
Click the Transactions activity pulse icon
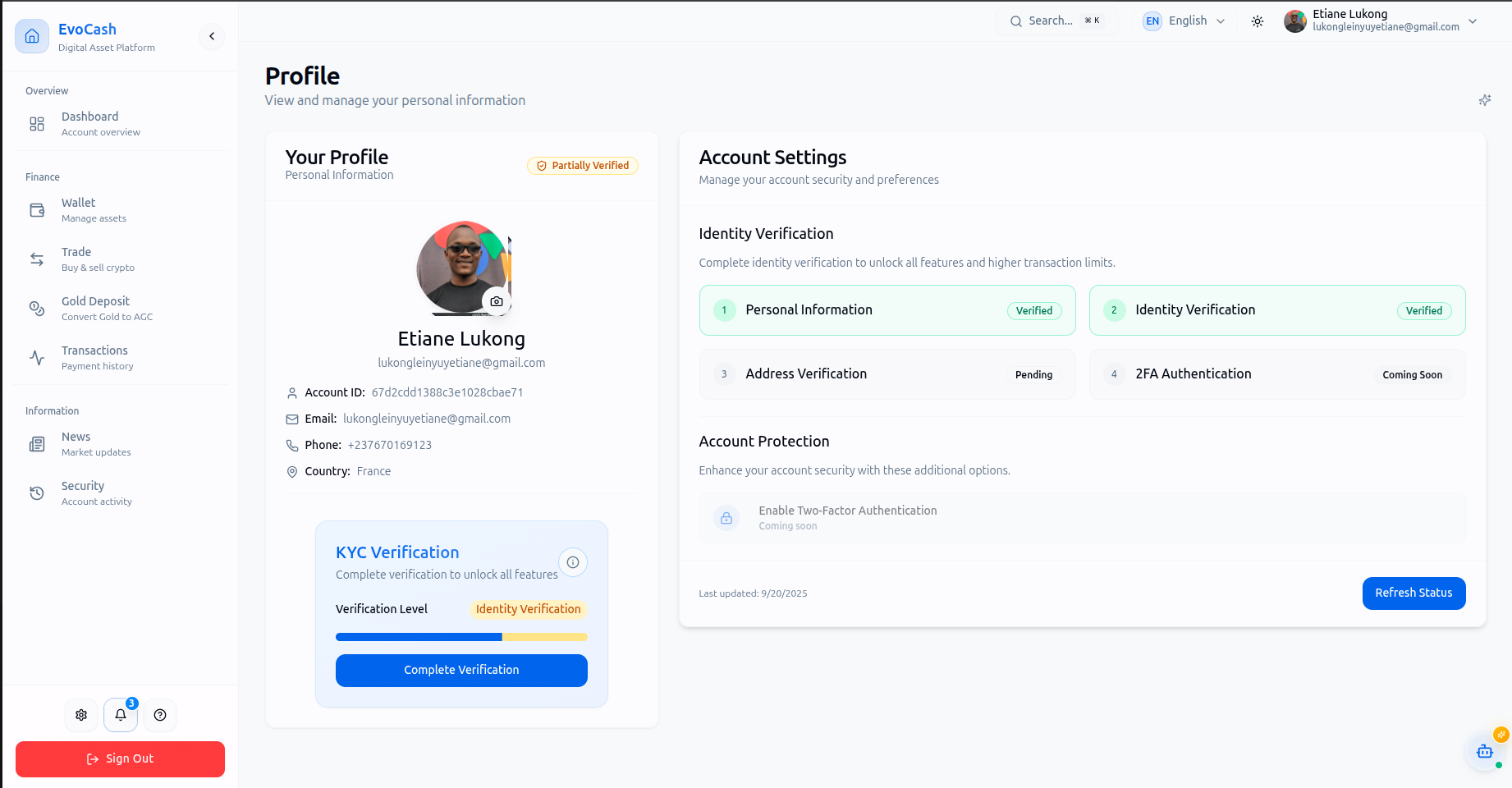pyautogui.click(x=37, y=358)
